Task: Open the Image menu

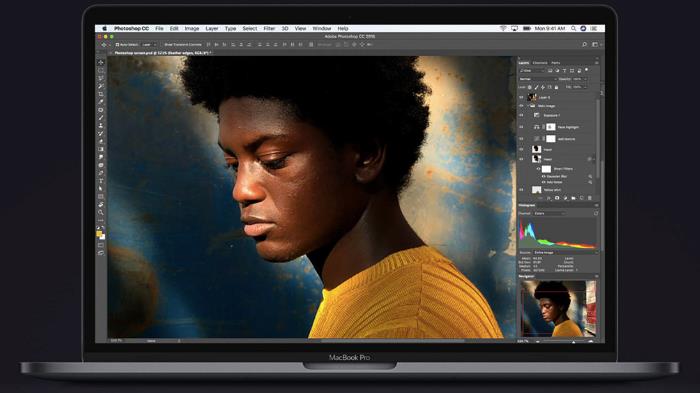Action: pos(192,28)
